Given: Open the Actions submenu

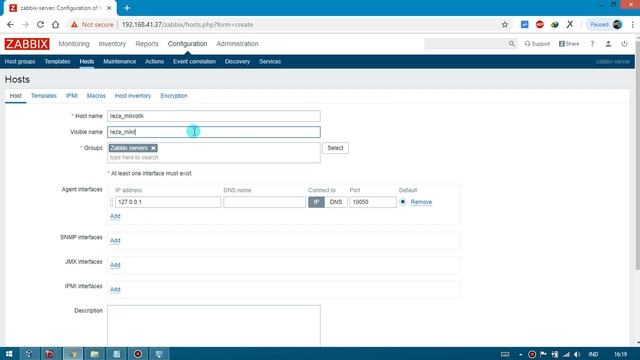Looking at the screenshot, I should 154,62.
